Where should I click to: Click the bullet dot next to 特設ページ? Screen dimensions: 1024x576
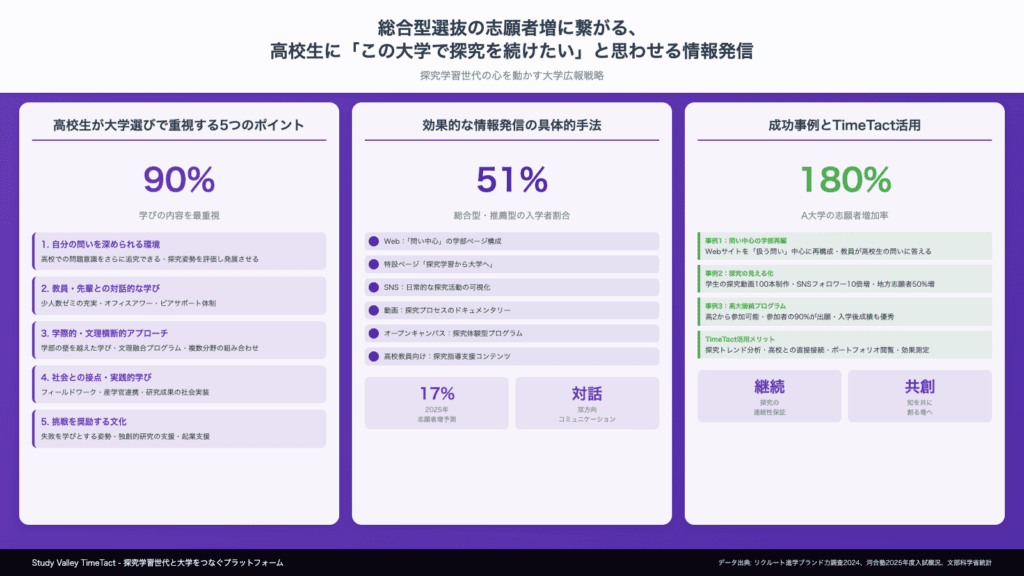374,264
